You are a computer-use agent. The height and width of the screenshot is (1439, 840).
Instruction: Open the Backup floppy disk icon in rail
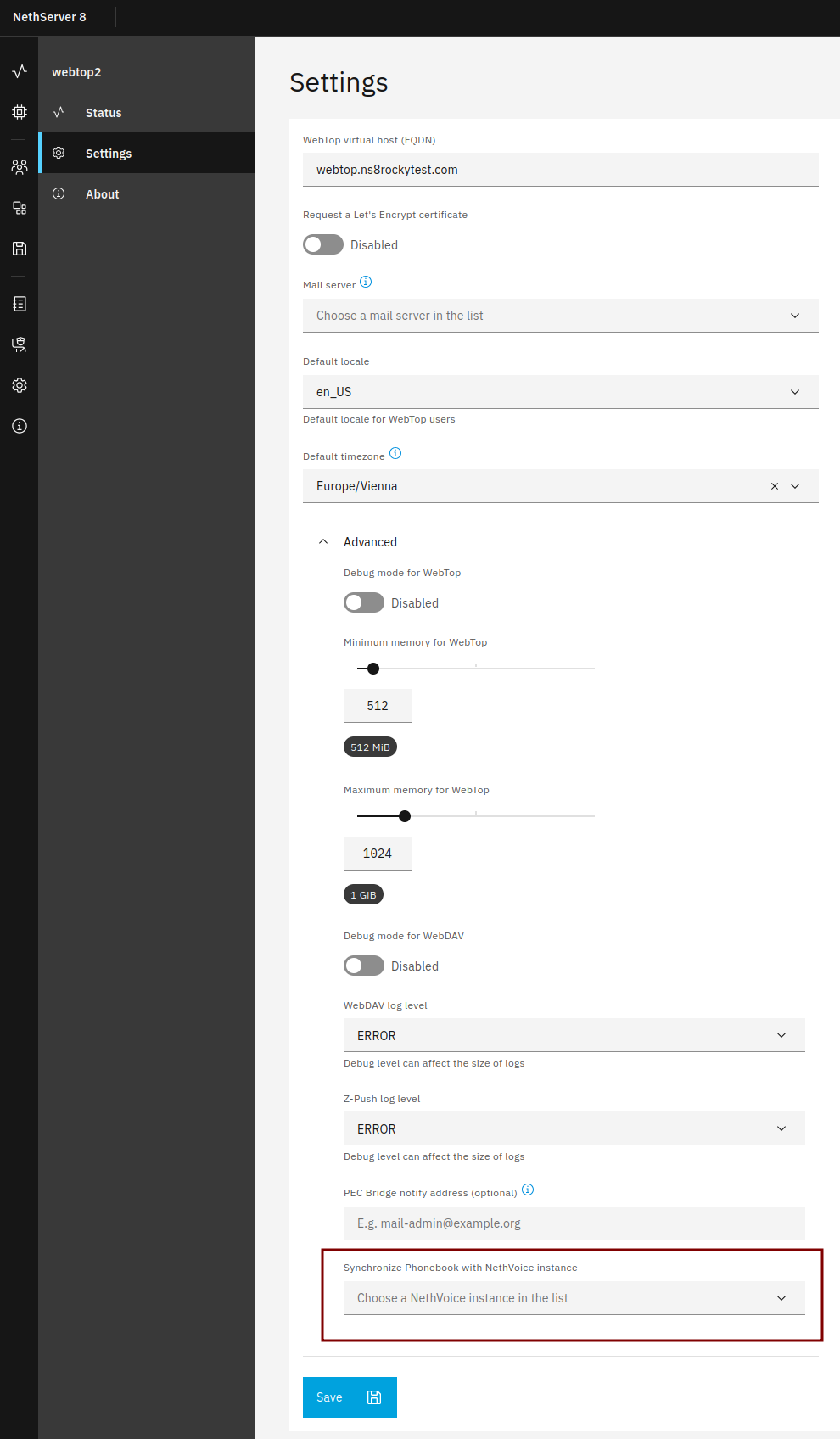(20, 249)
